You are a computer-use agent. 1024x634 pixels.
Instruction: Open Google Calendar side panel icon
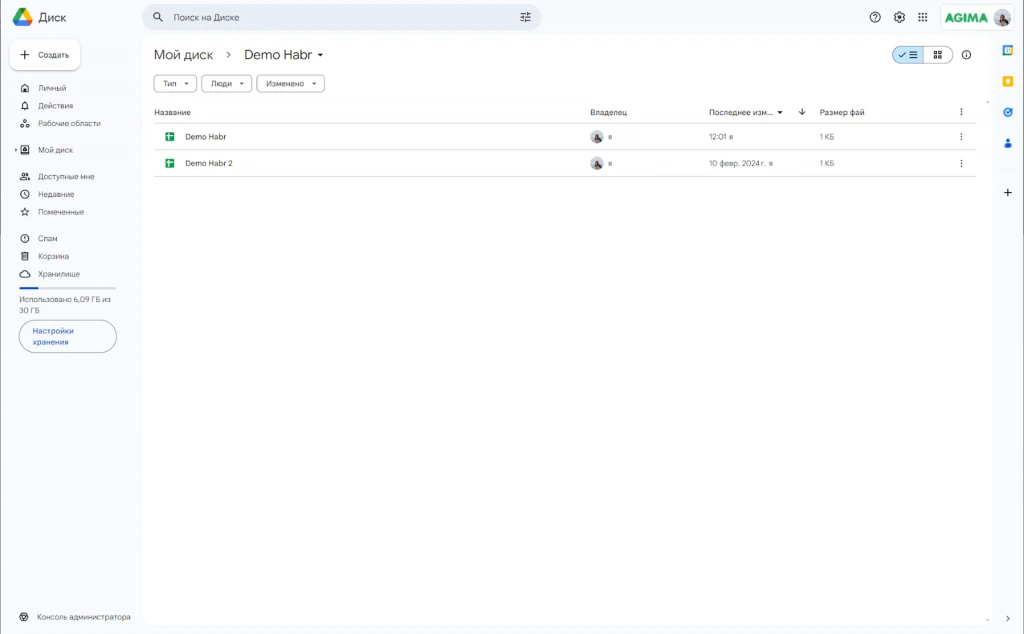[1008, 50]
